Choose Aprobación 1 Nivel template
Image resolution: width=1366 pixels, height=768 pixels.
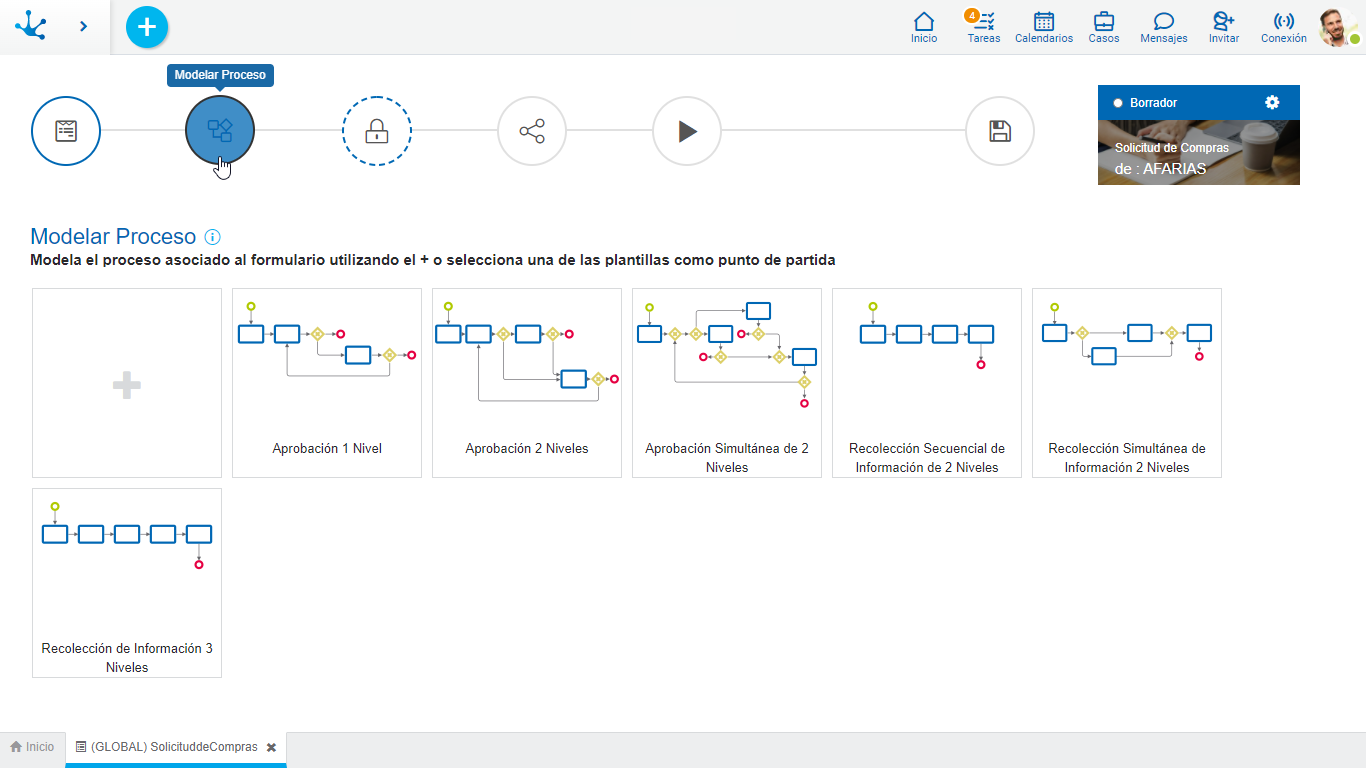click(327, 383)
